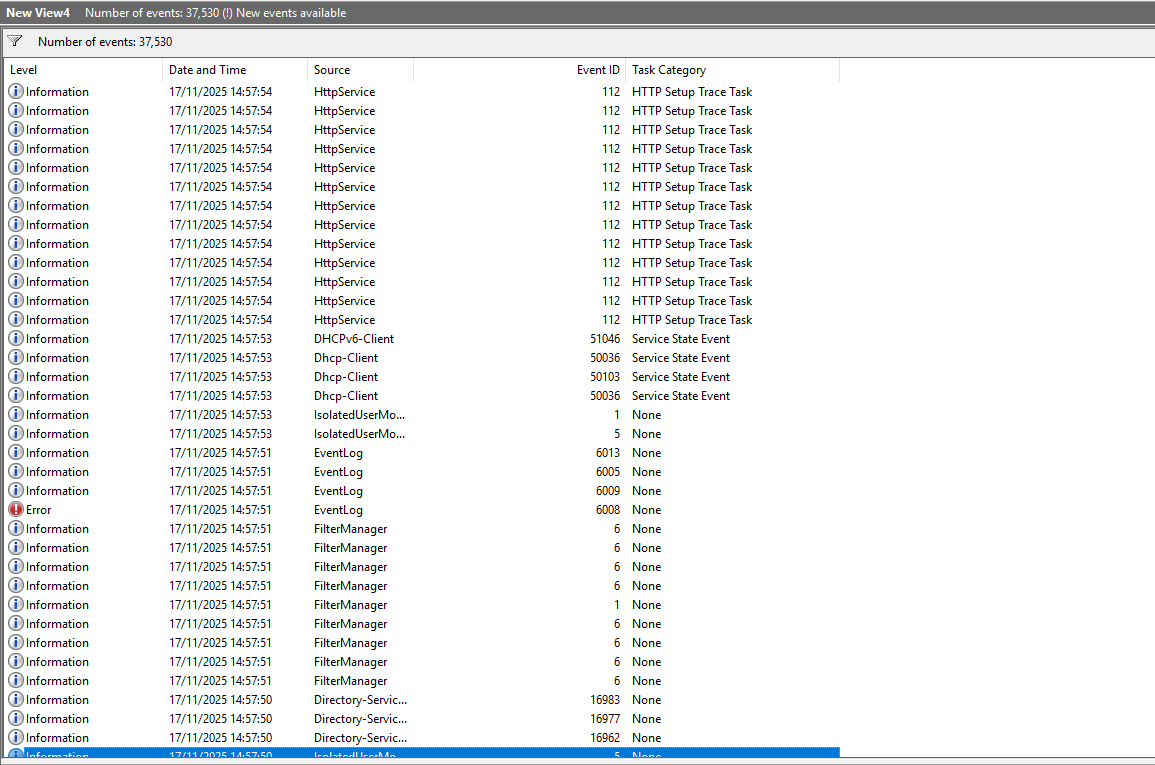Image resolution: width=1155 pixels, height=765 pixels.
Task: Click the Information icon in the Directory-Servic 16962 row
Action: click(x=15, y=738)
